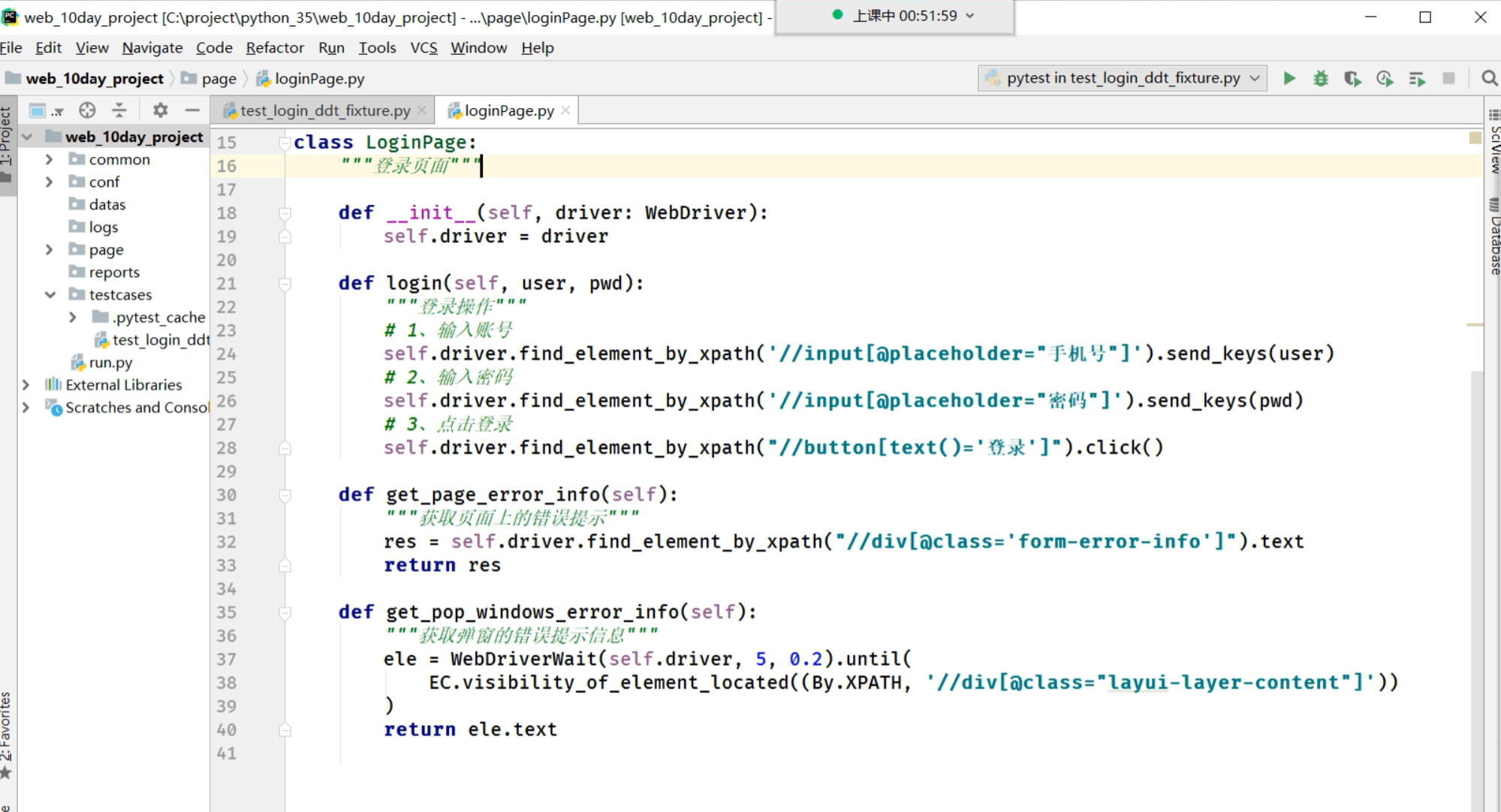Switch to test_login_ddt_fixture.py tab
This screenshot has width=1501, height=812.
pyautogui.click(x=324, y=110)
